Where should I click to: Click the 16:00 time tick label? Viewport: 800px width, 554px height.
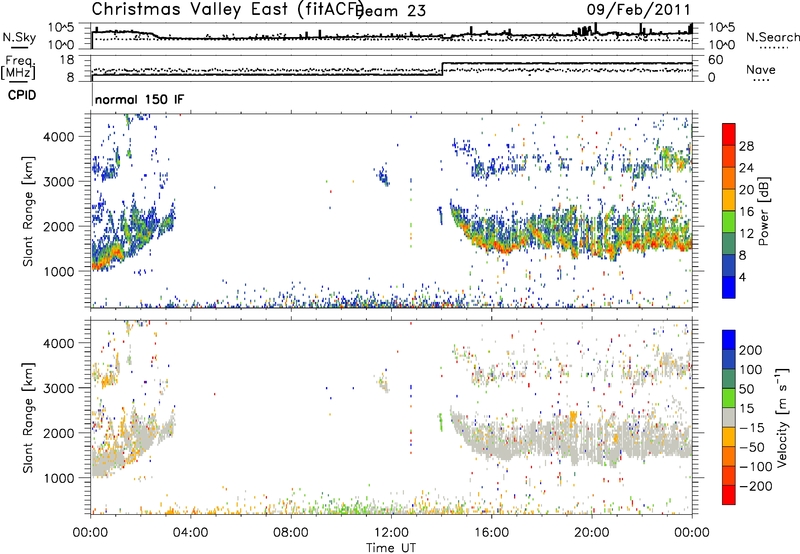pyautogui.click(x=491, y=533)
